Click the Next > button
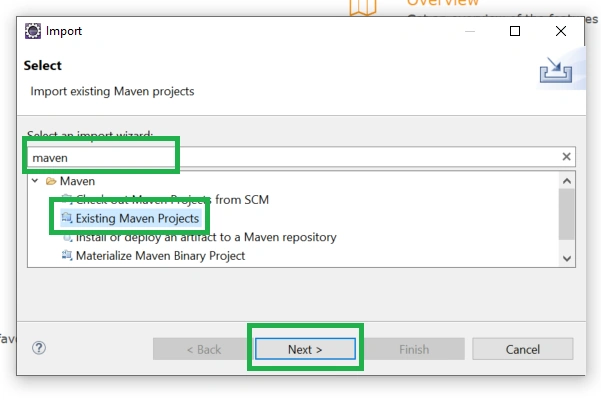The height and width of the screenshot is (402, 601). click(305, 349)
